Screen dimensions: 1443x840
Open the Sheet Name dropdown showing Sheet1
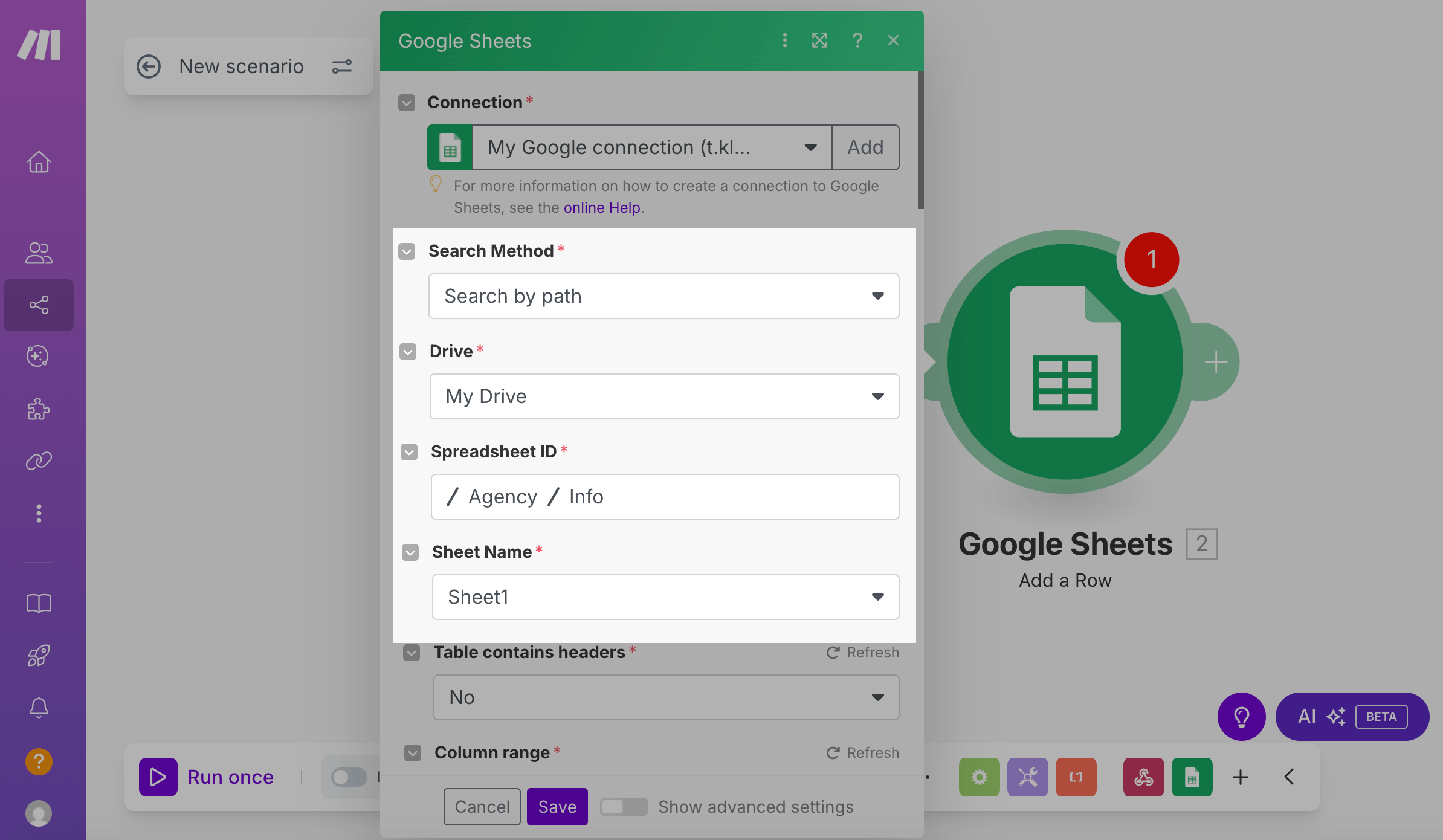click(665, 597)
